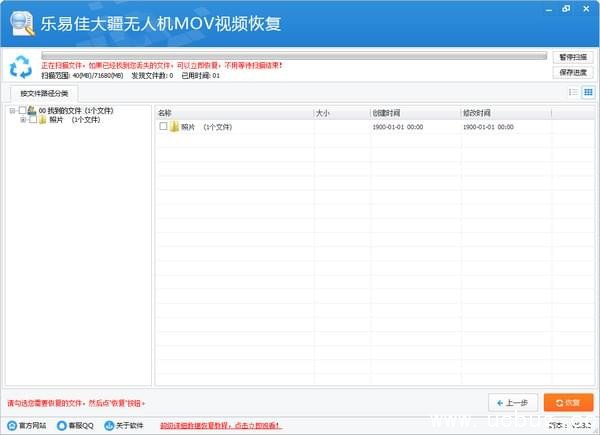600x435 pixels.
Task: Click the orange 恢复 button
Action: point(568,402)
